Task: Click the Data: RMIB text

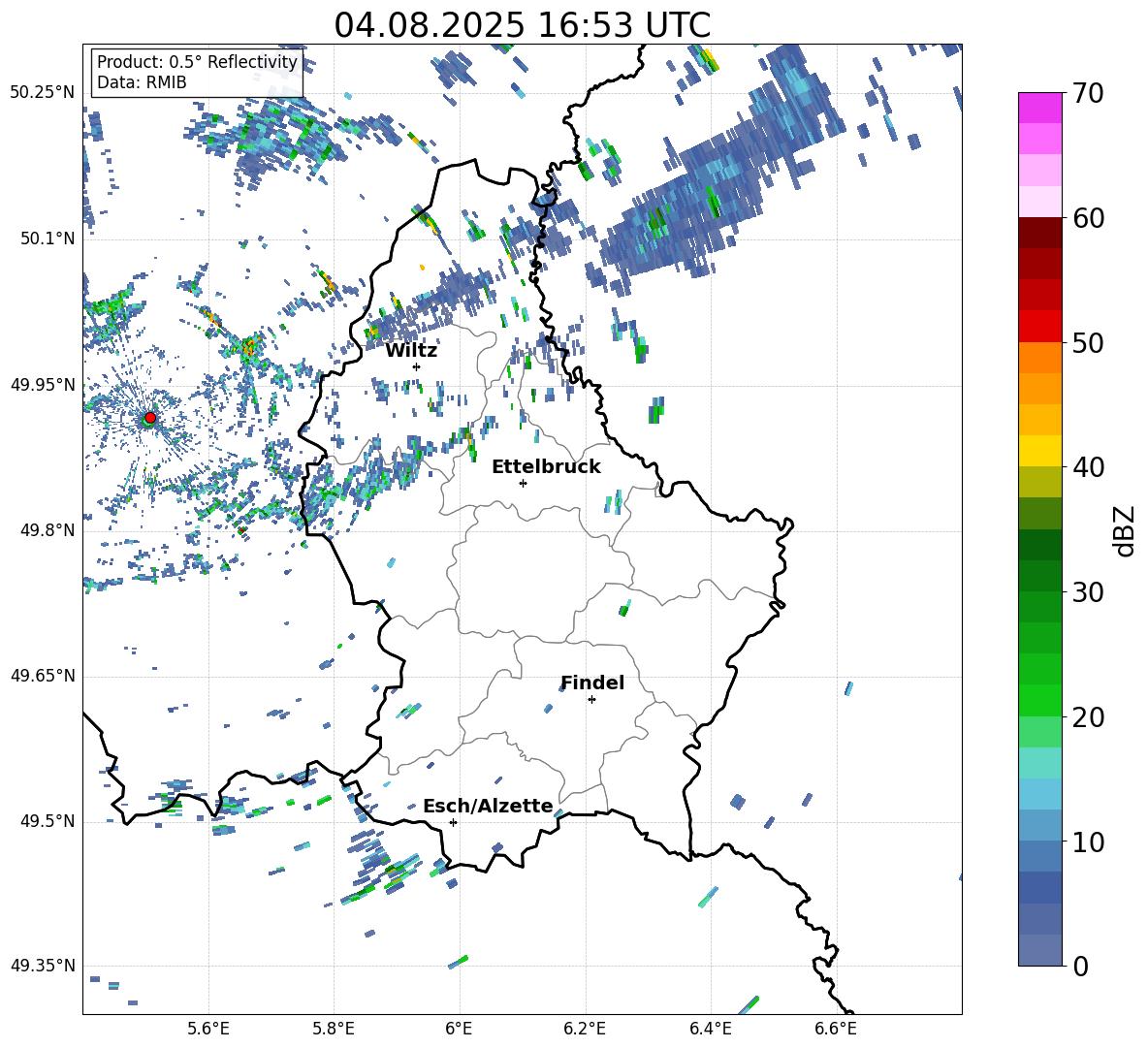Action: [x=142, y=82]
